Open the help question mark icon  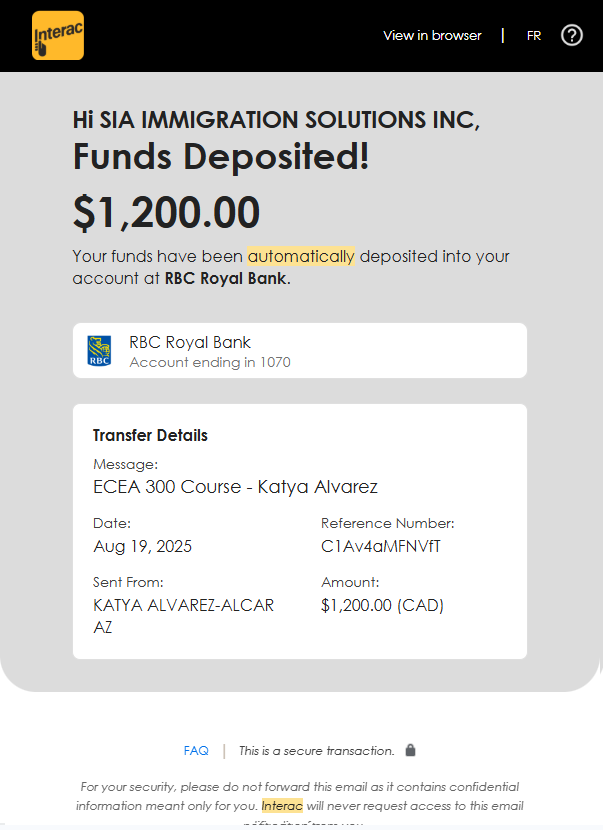tap(572, 36)
